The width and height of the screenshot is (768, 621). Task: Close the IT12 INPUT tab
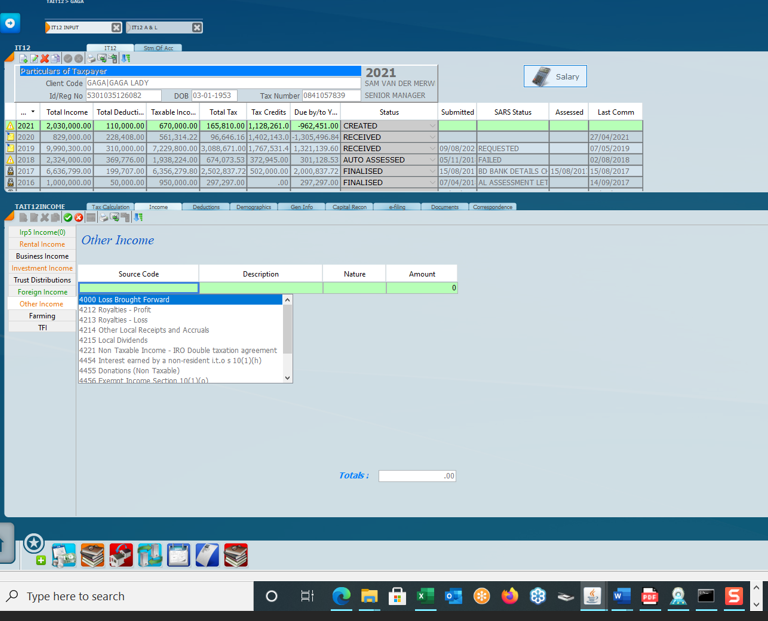pos(116,28)
